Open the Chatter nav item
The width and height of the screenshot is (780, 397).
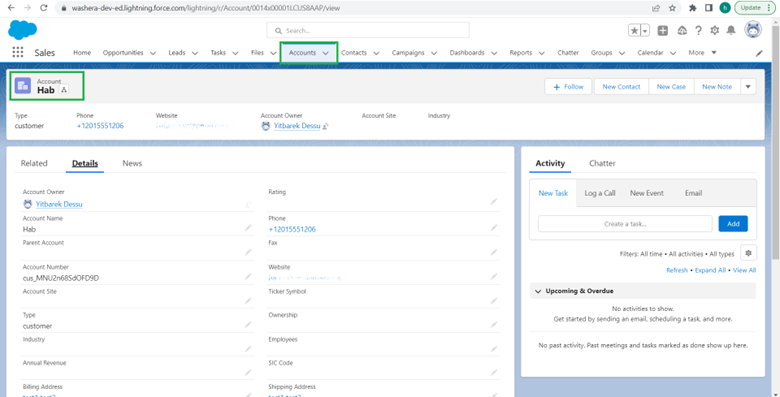[568, 53]
